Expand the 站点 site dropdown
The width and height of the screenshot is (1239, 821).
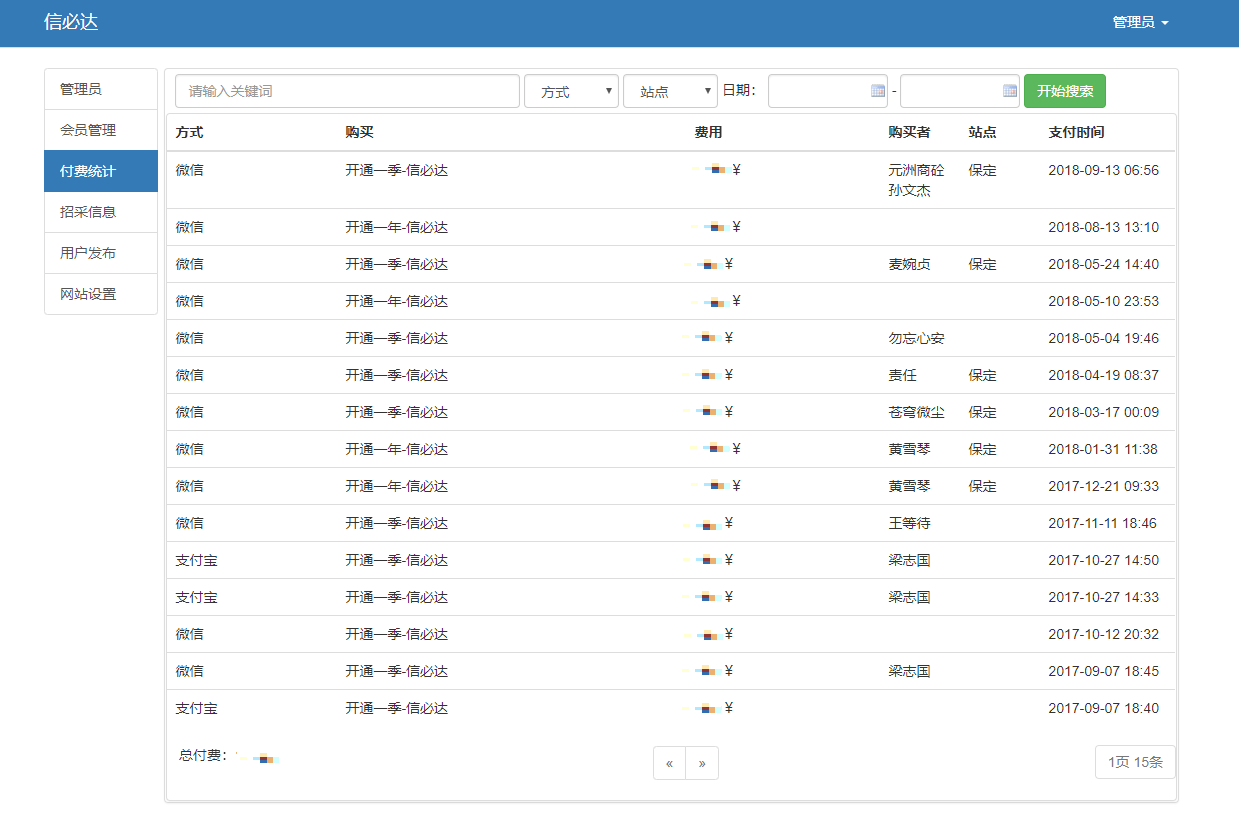click(x=670, y=91)
